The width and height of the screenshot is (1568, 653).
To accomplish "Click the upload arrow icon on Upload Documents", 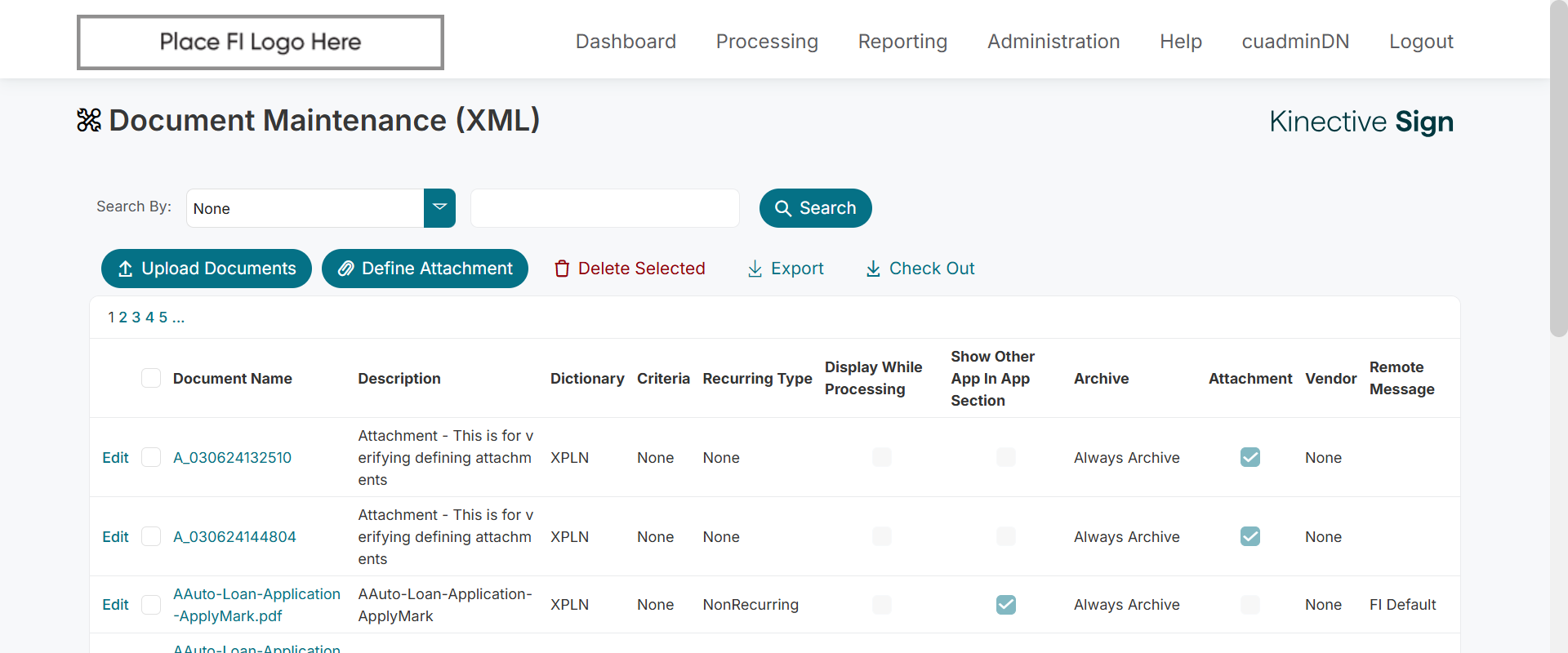I will coord(125,269).
